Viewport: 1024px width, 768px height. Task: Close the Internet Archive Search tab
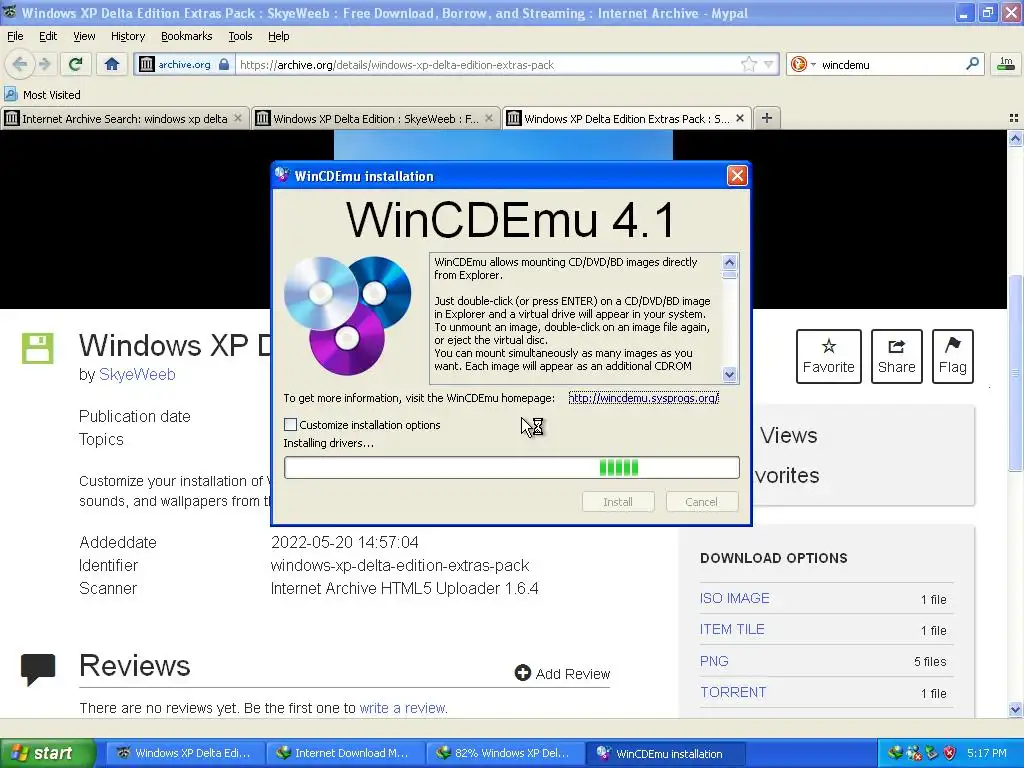coord(238,118)
